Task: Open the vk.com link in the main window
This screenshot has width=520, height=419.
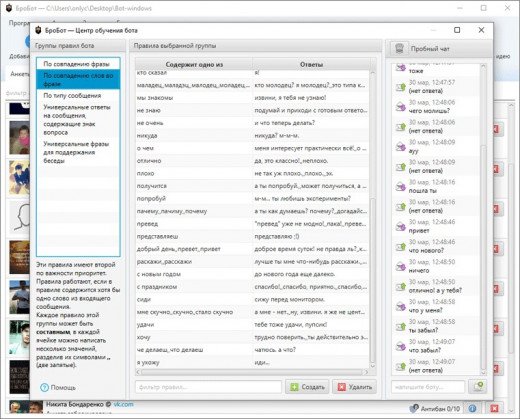Action: 123,404
